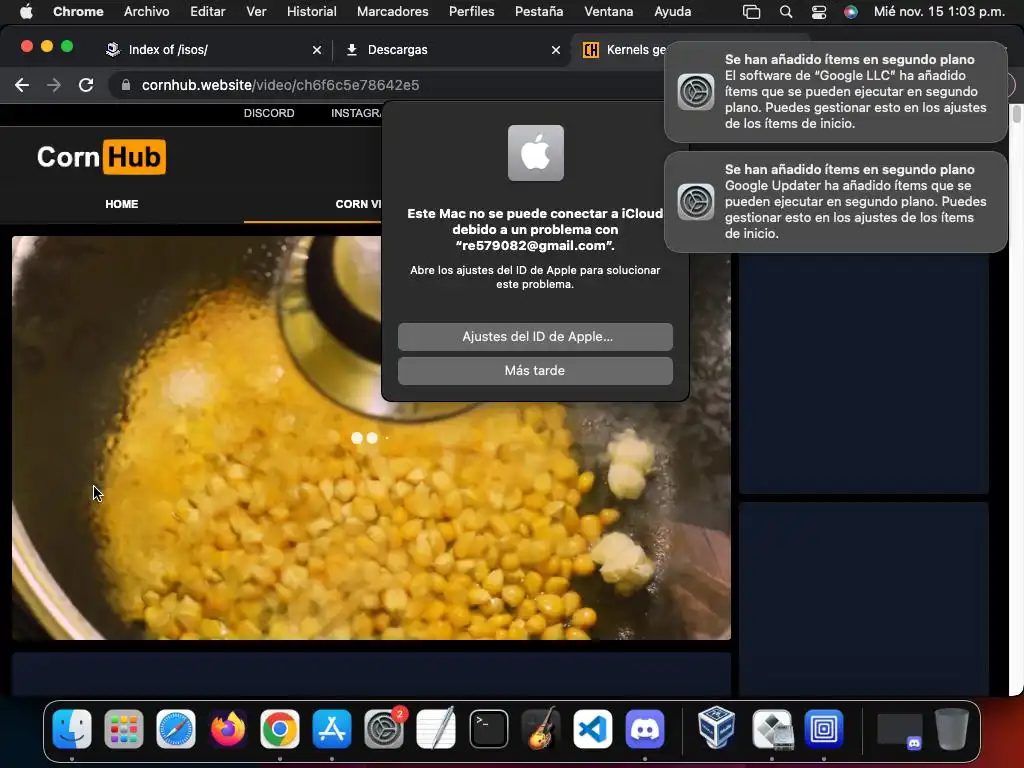Viewport: 1024px width, 768px height.
Task: Open Finder from the Dock
Action: click(72, 729)
